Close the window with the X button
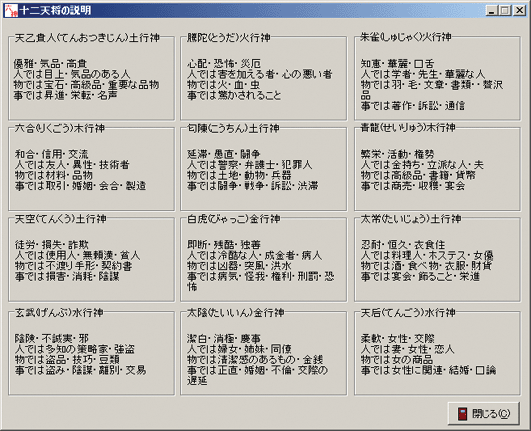This screenshot has height=431, width=531. [x=519, y=10]
